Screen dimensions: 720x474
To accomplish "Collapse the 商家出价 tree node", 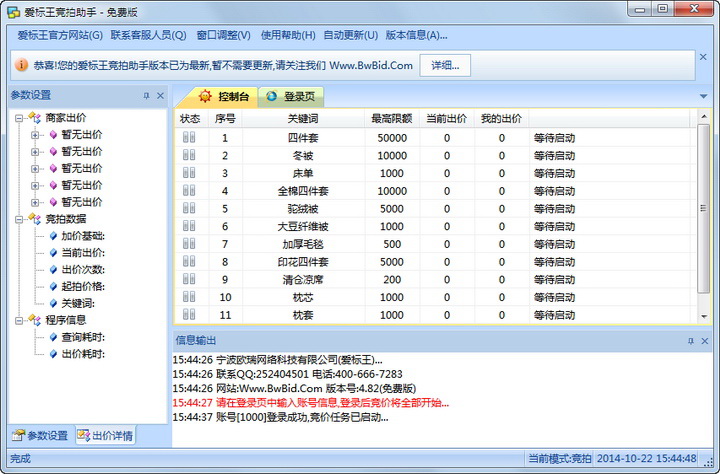I will [x=19, y=118].
